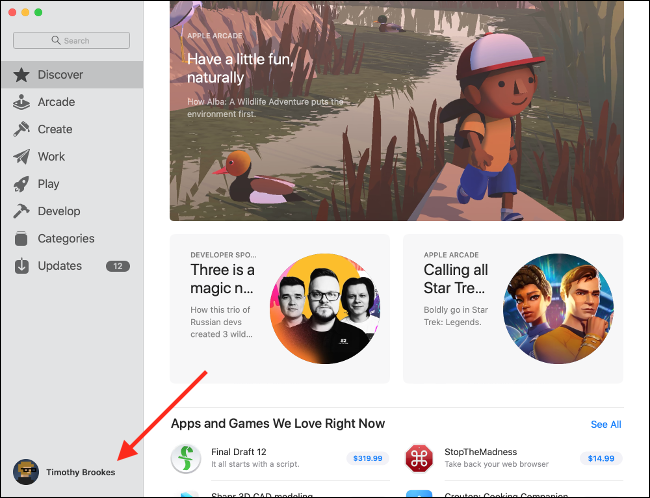The width and height of the screenshot is (650, 498).
Task: Click the Work paper plane icon
Action: click(x=21, y=157)
